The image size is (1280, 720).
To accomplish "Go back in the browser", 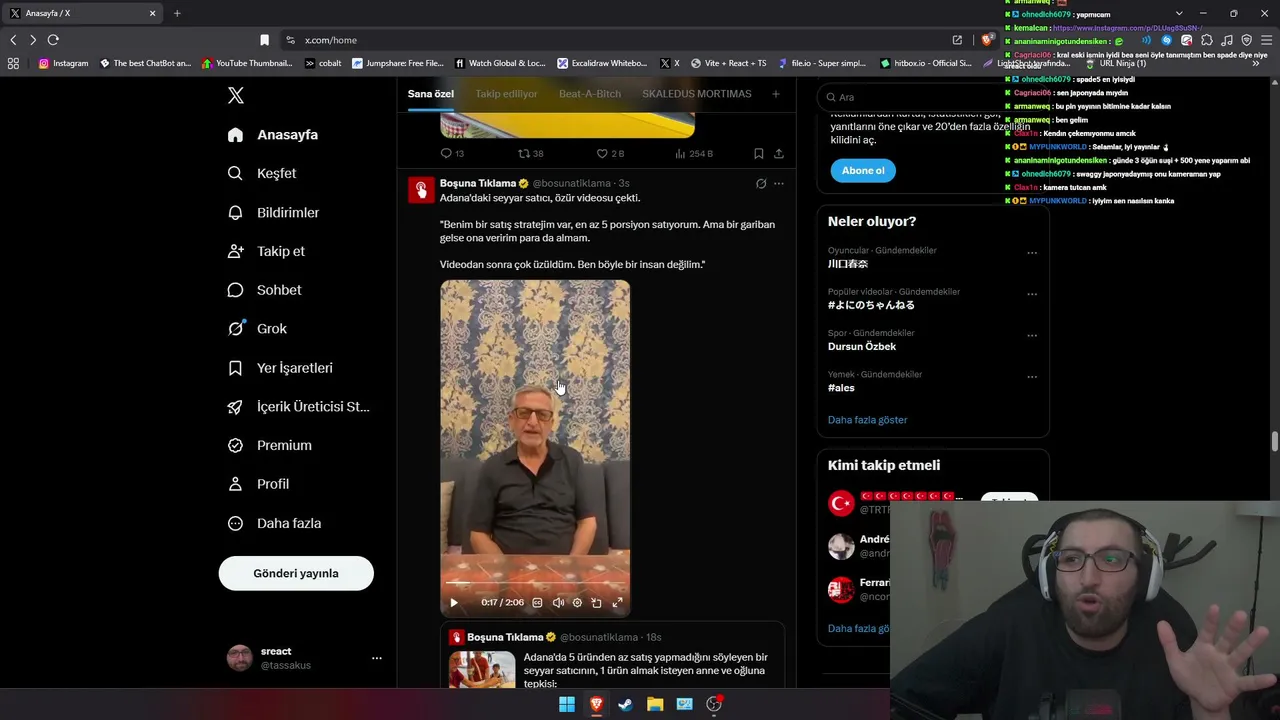I will point(13,40).
